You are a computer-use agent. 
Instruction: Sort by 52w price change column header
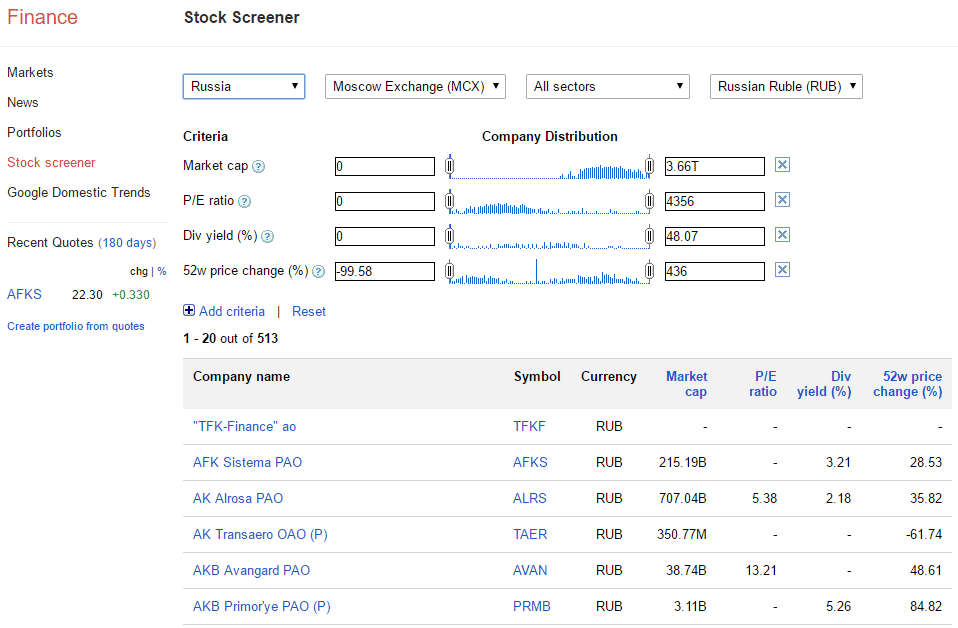(x=908, y=384)
